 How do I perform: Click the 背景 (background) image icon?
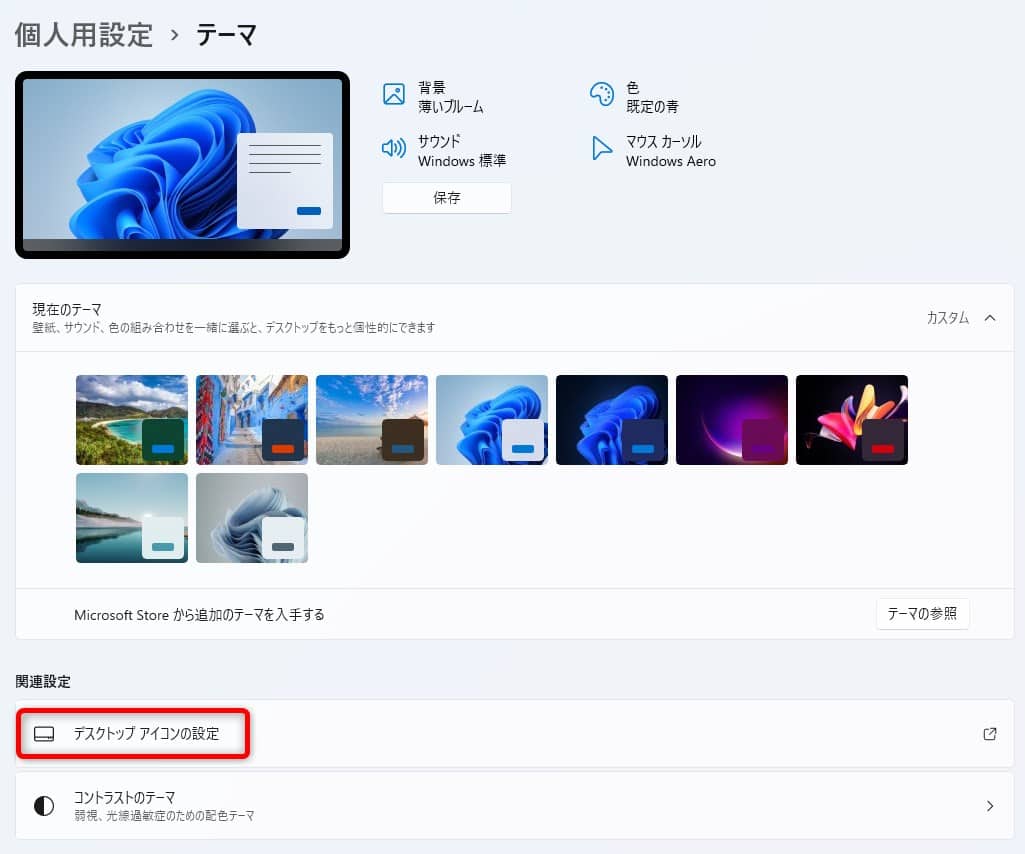(x=395, y=93)
